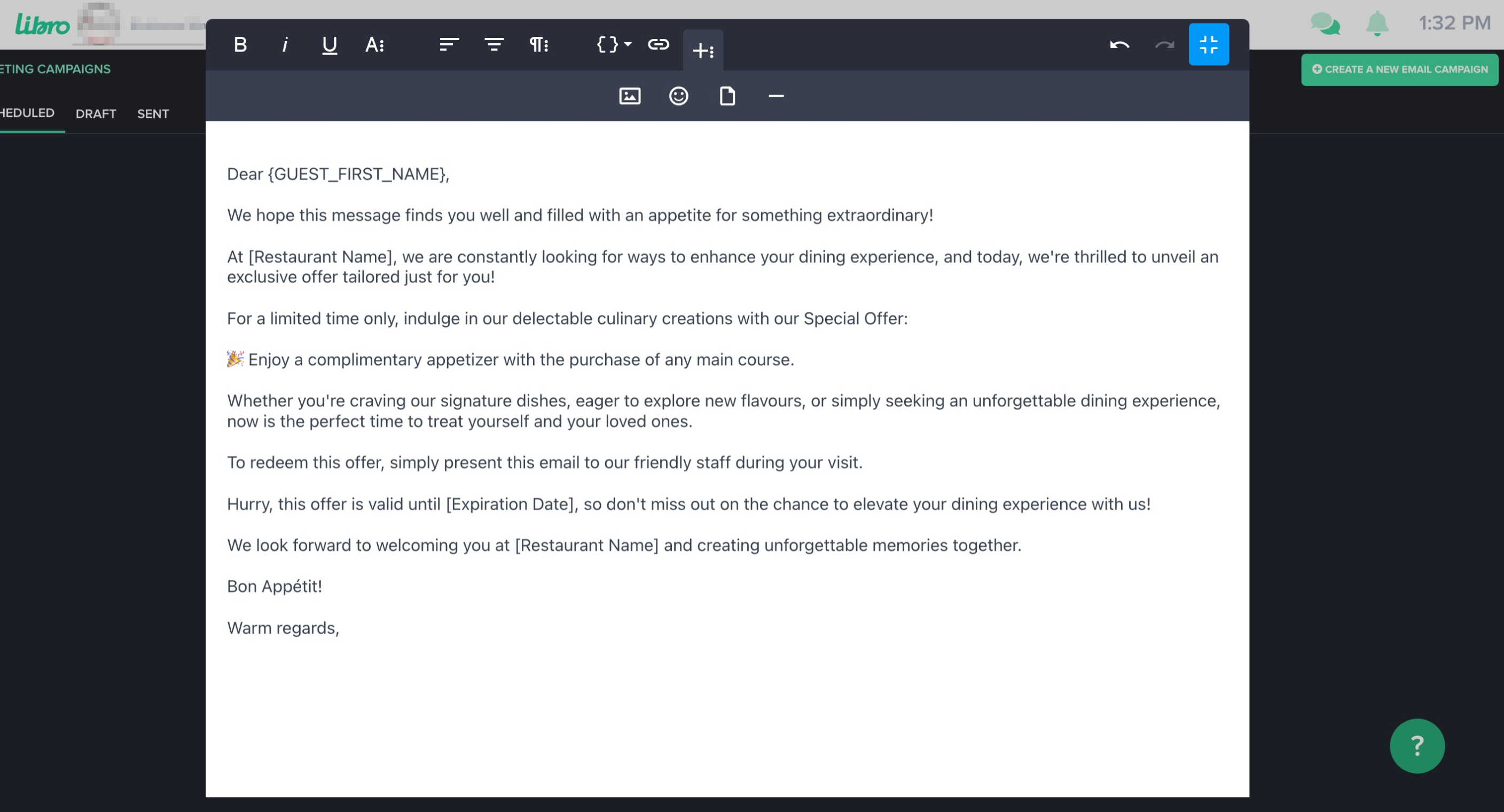1504x812 pixels.
Task: Switch to the Draft tab
Action: (x=96, y=114)
